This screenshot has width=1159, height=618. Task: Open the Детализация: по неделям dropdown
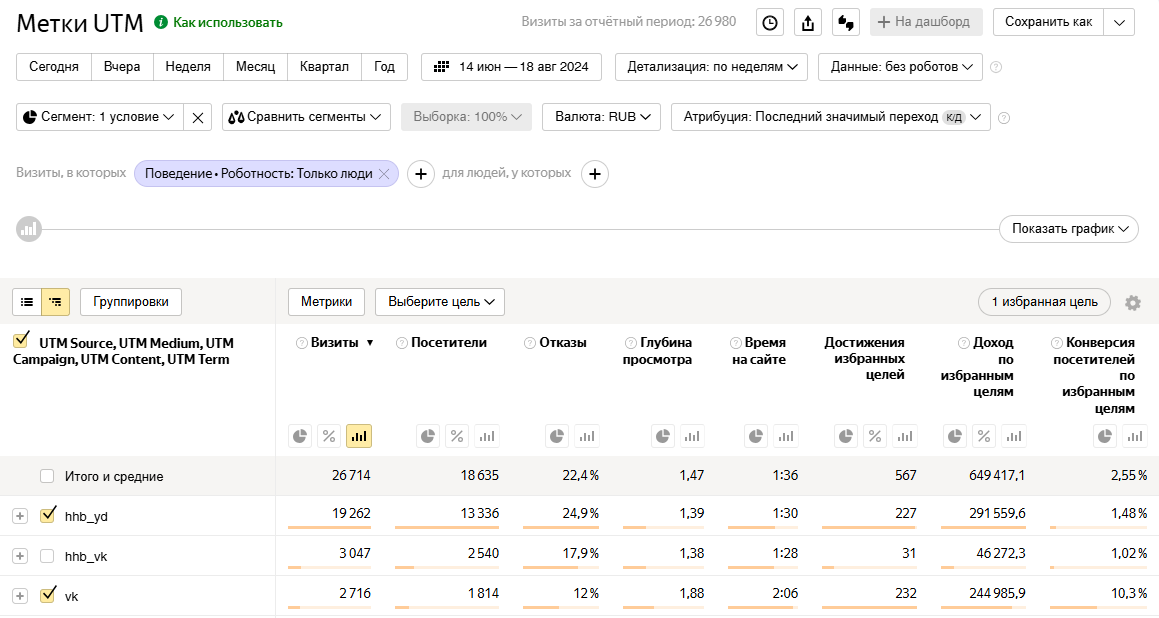[x=711, y=67]
